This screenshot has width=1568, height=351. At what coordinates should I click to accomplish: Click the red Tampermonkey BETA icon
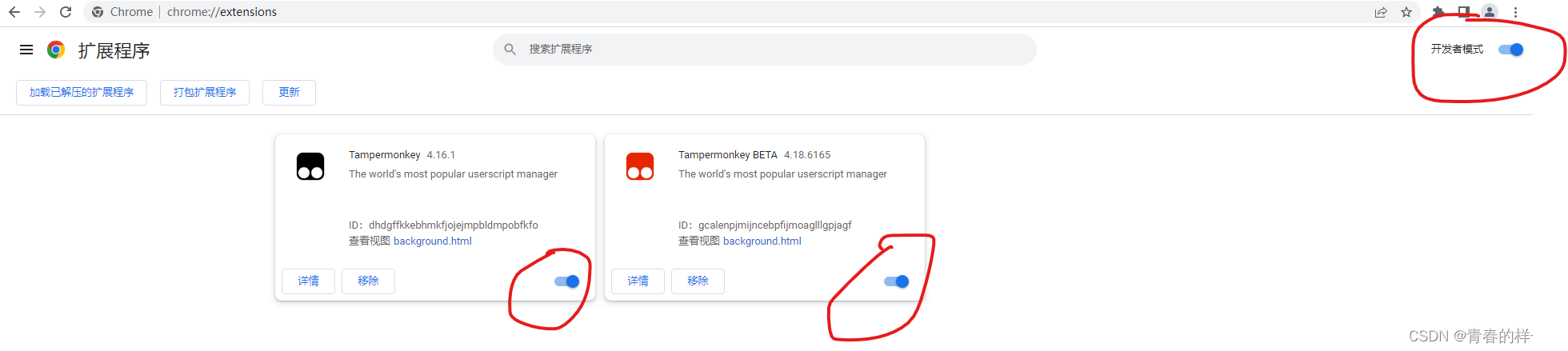640,166
